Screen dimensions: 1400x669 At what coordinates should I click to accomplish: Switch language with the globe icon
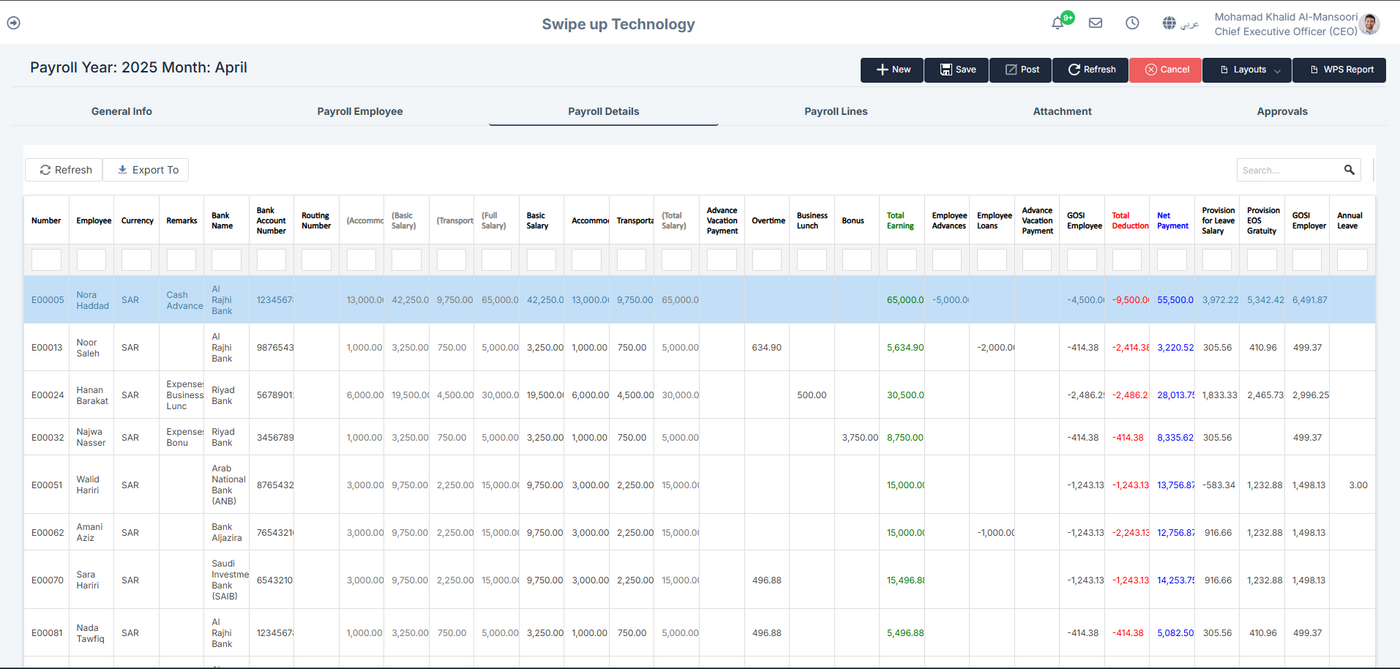click(x=1169, y=23)
